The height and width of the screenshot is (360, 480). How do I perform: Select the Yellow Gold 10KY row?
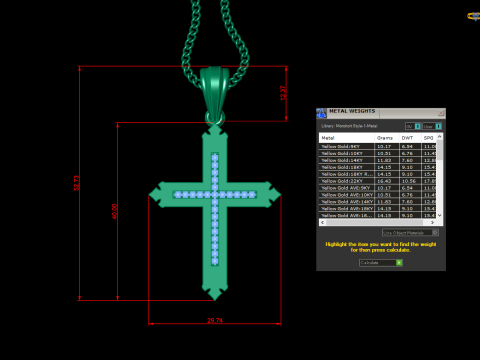[377, 153]
